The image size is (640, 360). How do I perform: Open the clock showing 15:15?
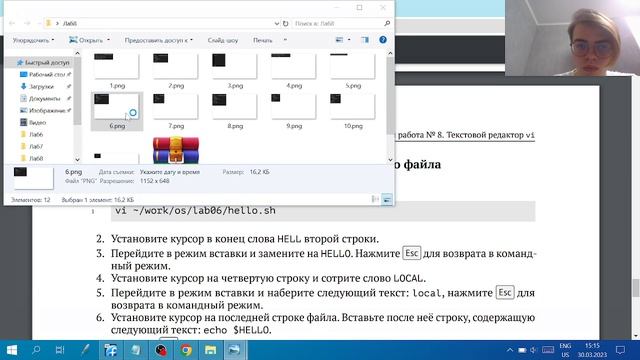click(592, 350)
